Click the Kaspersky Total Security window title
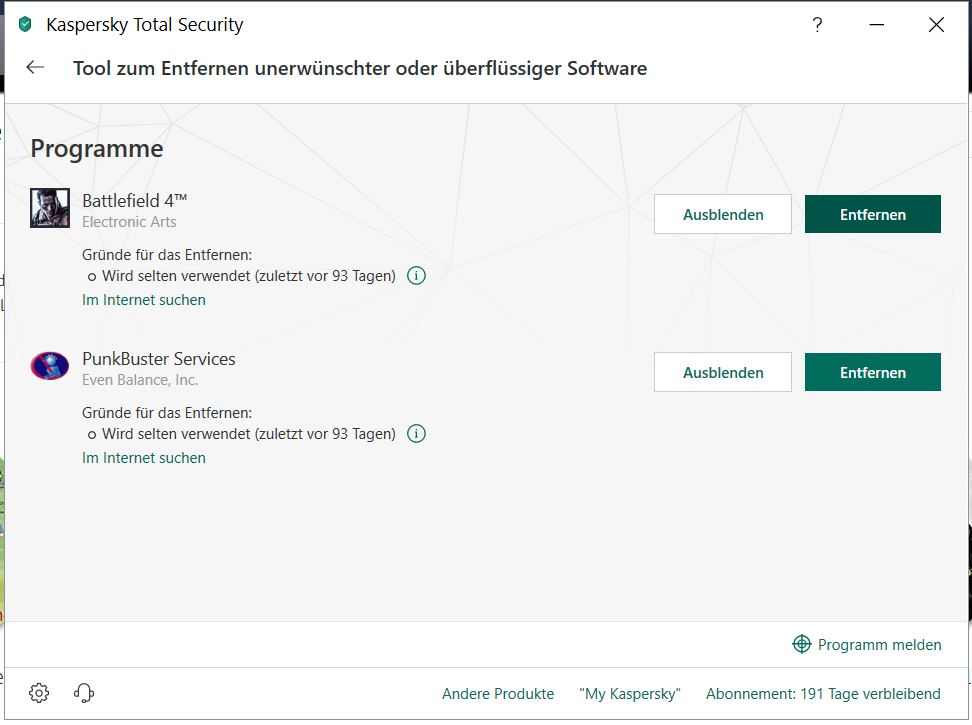The image size is (972, 725). 144,25
